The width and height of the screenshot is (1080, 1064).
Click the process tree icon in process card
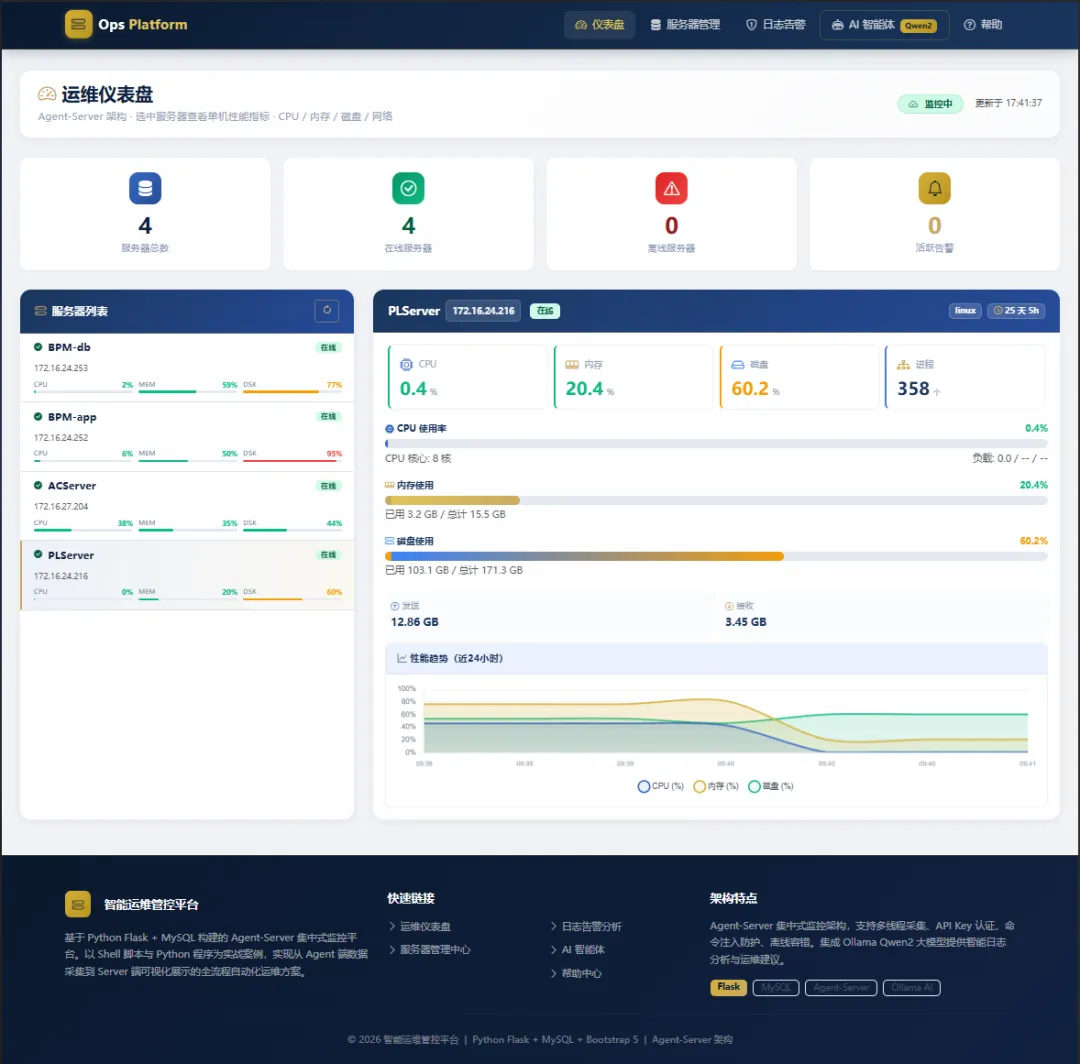pyautogui.click(x=903, y=364)
